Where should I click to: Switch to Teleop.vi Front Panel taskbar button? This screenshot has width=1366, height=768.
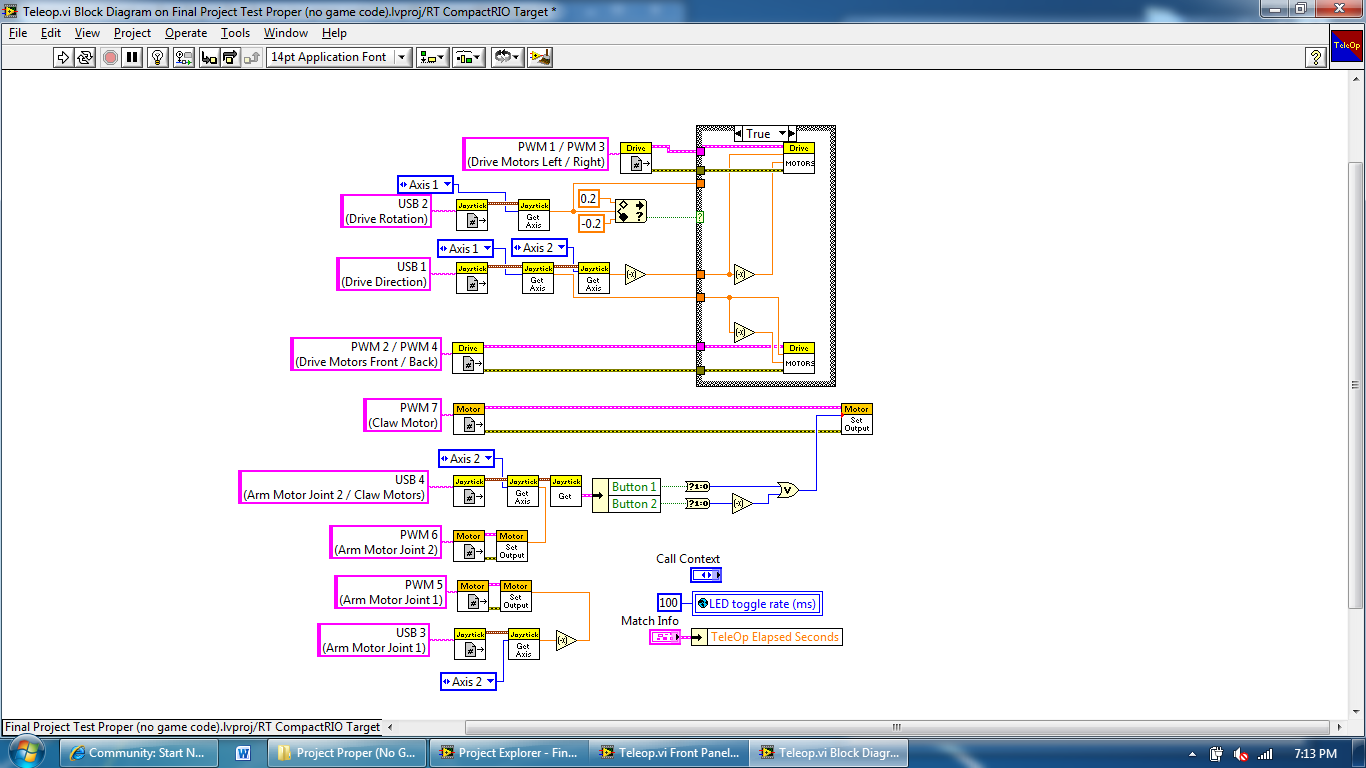[x=670, y=753]
